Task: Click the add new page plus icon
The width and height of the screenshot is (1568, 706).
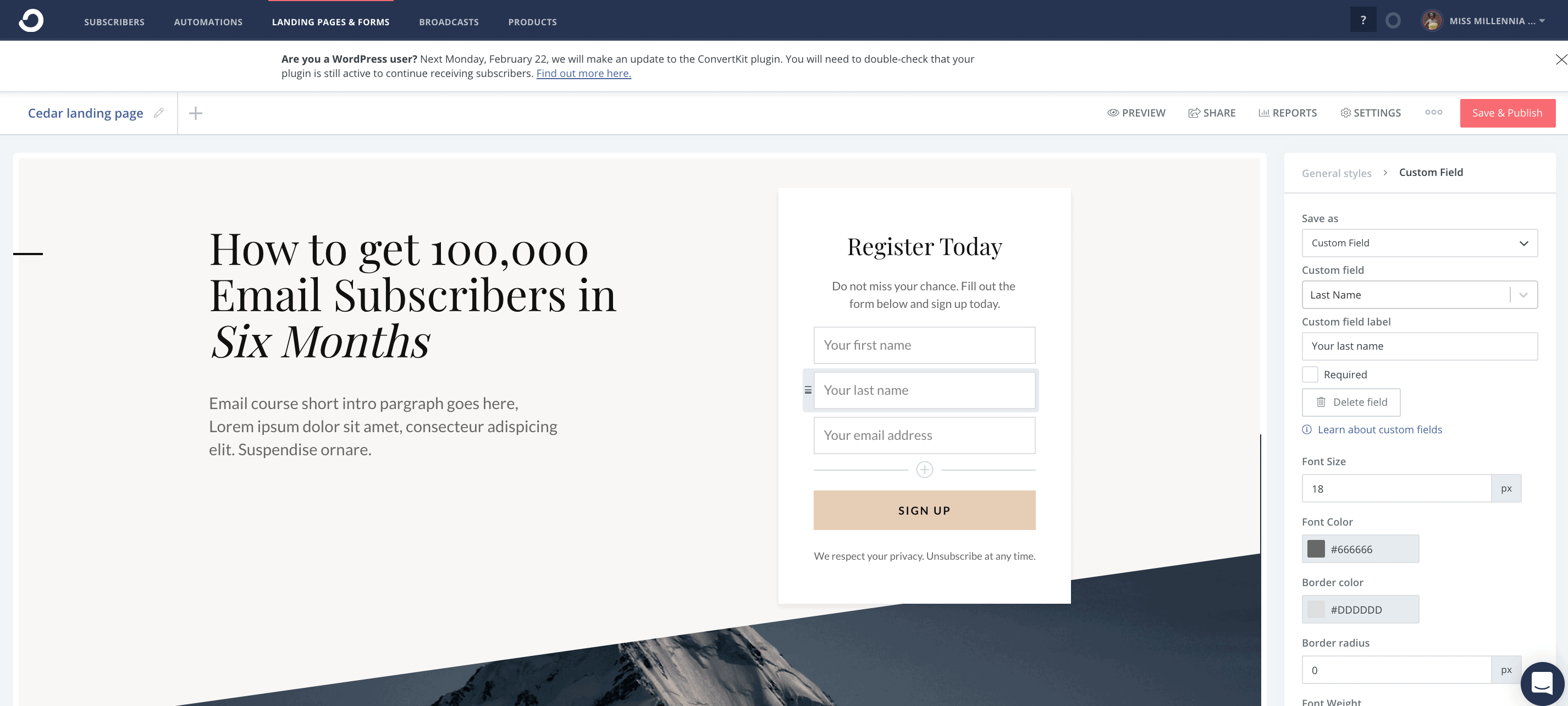Action: [196, 113]
